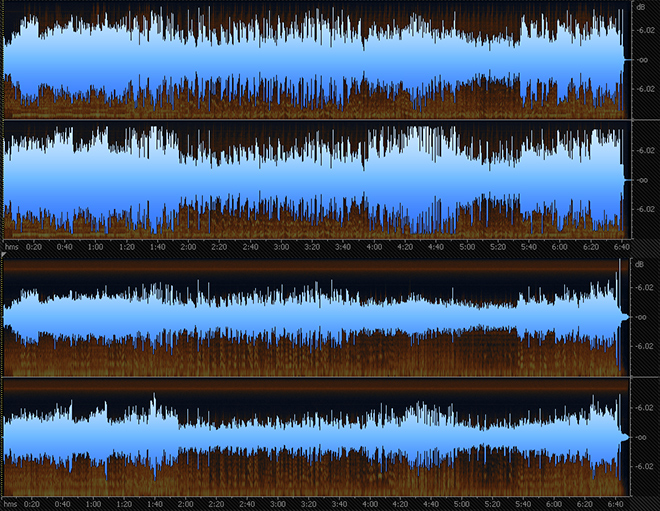Jump to 5:40 on the lower time ruler

pyautogui.click(x=523, y=504)
